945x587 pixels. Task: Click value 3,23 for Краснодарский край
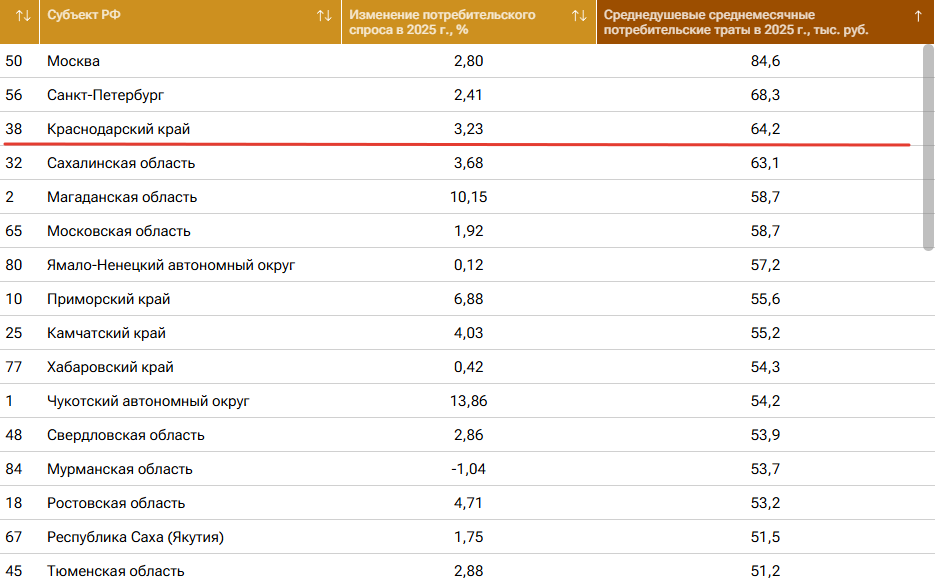(x=469, y=129)
